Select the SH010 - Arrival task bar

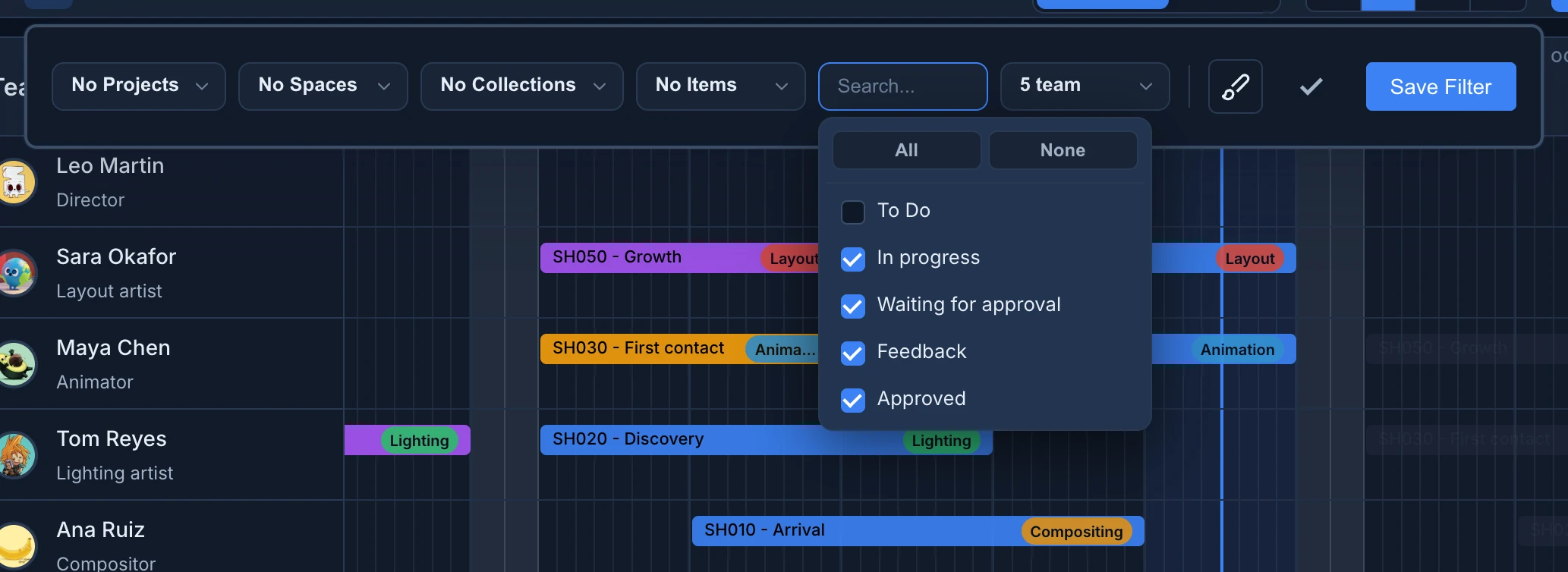tap(918, 531)
